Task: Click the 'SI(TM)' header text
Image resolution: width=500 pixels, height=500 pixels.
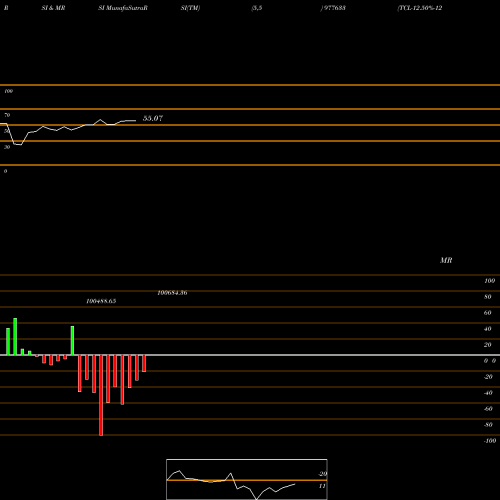Action: [190, 8]
